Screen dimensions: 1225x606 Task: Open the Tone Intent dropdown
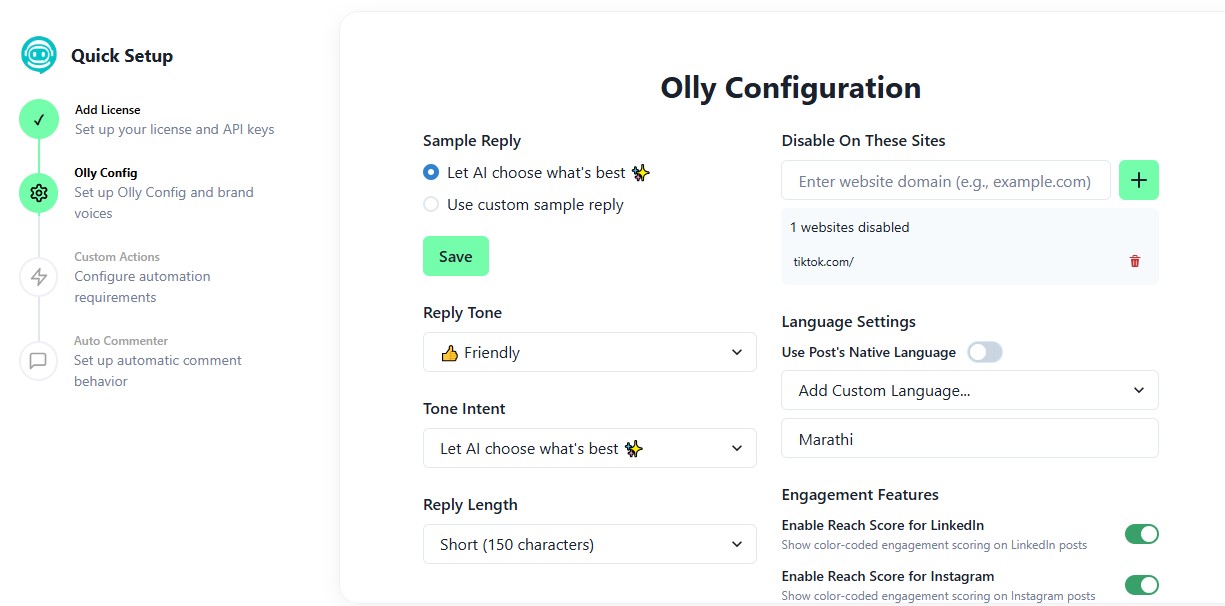pyautogui.click(x=589, y=448)
